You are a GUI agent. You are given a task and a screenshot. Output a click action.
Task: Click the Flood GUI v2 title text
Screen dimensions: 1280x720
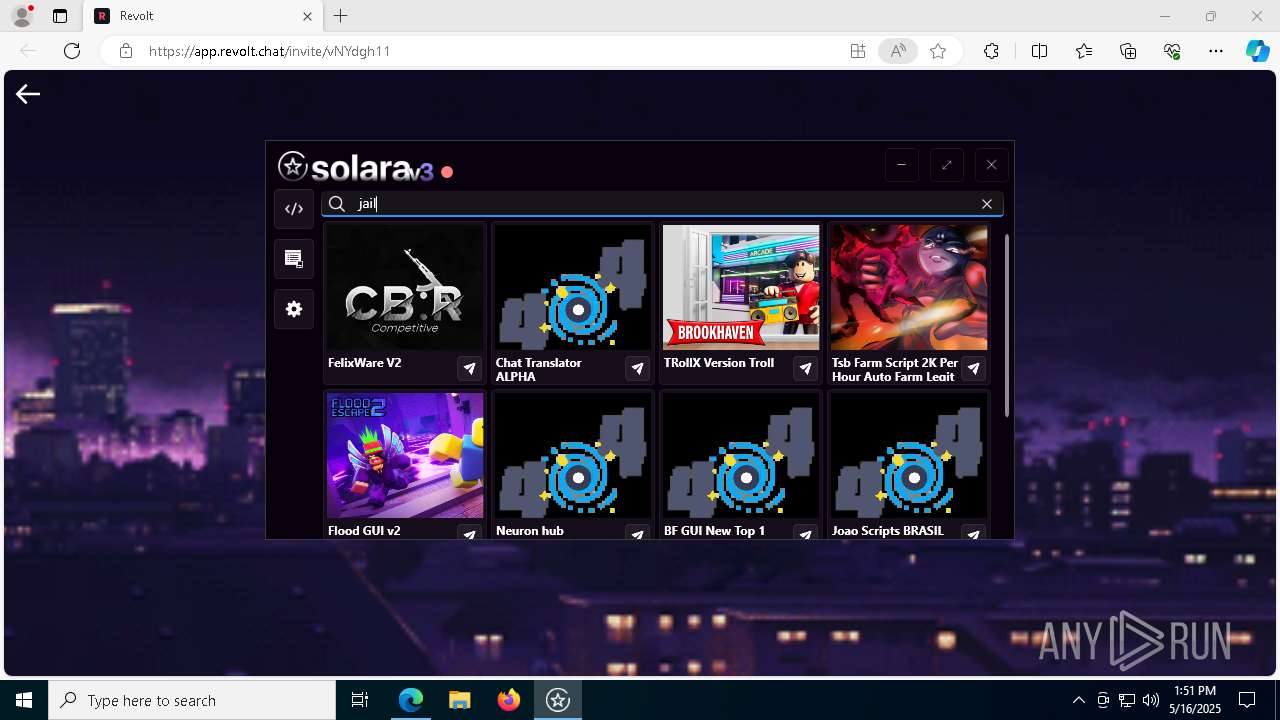[x=364, y=531]
